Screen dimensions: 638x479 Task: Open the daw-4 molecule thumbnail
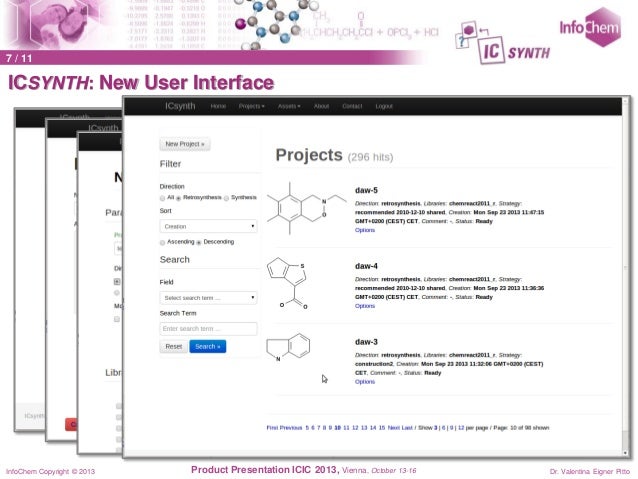(x=288, y=283)
